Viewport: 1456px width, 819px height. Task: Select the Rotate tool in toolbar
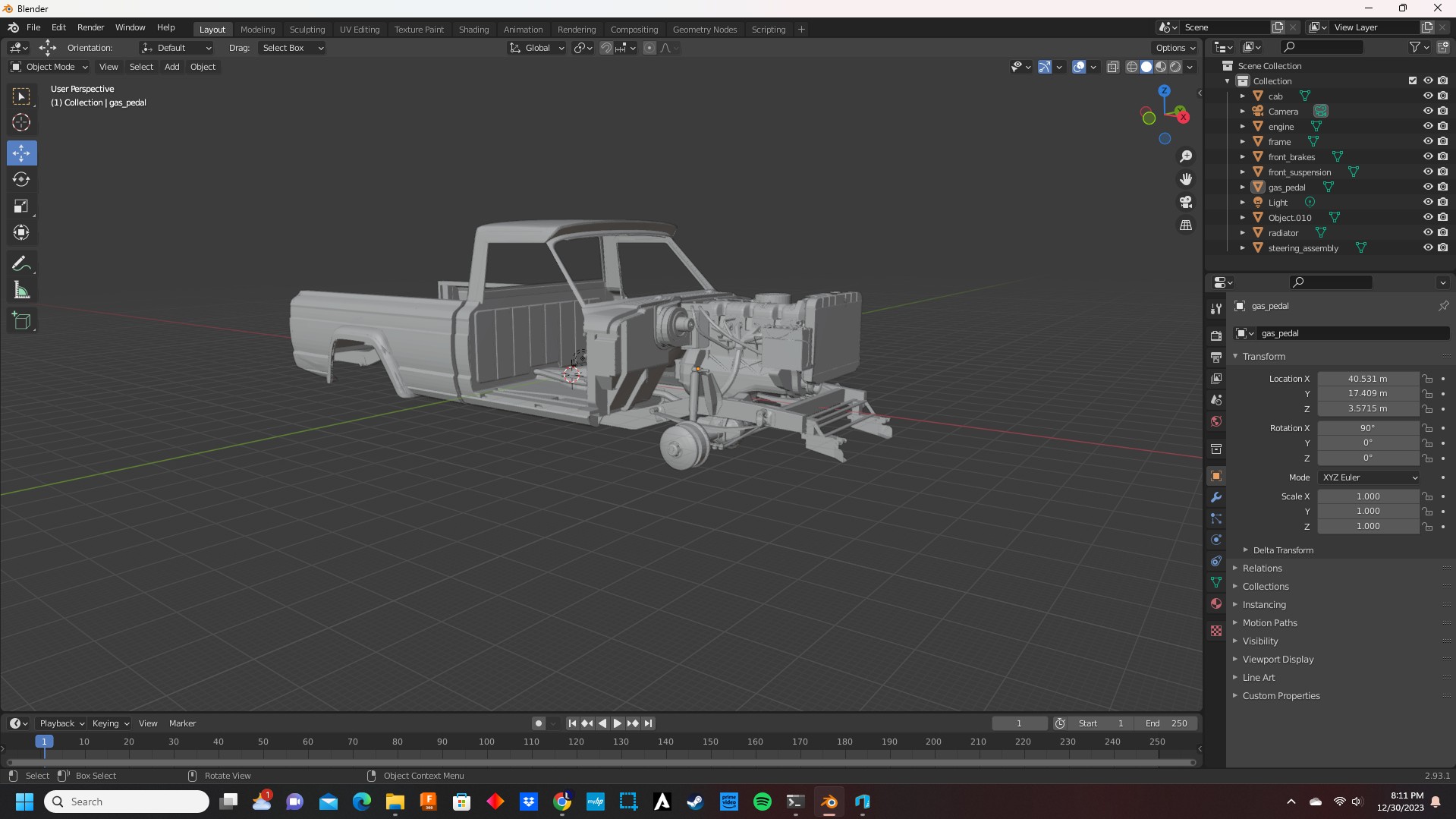[x=21, y=180]
